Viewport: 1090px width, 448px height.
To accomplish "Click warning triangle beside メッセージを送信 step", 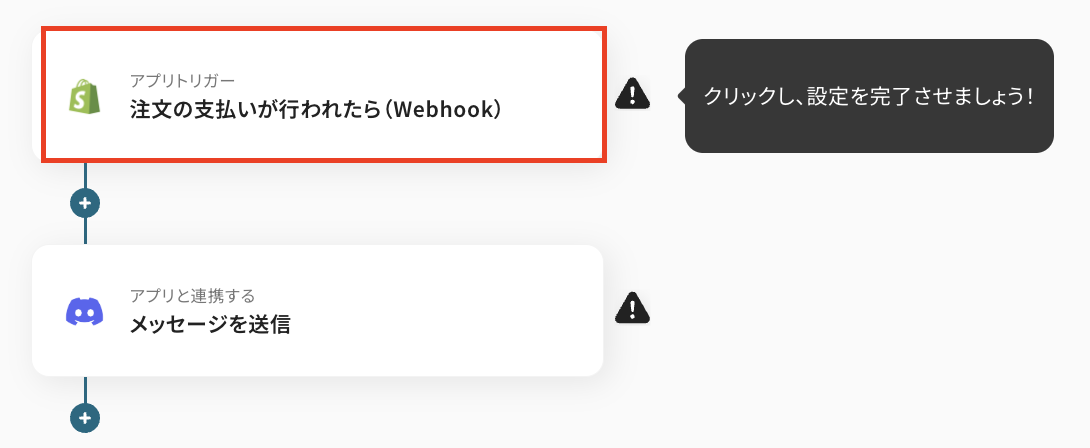I will click(633, 307).
